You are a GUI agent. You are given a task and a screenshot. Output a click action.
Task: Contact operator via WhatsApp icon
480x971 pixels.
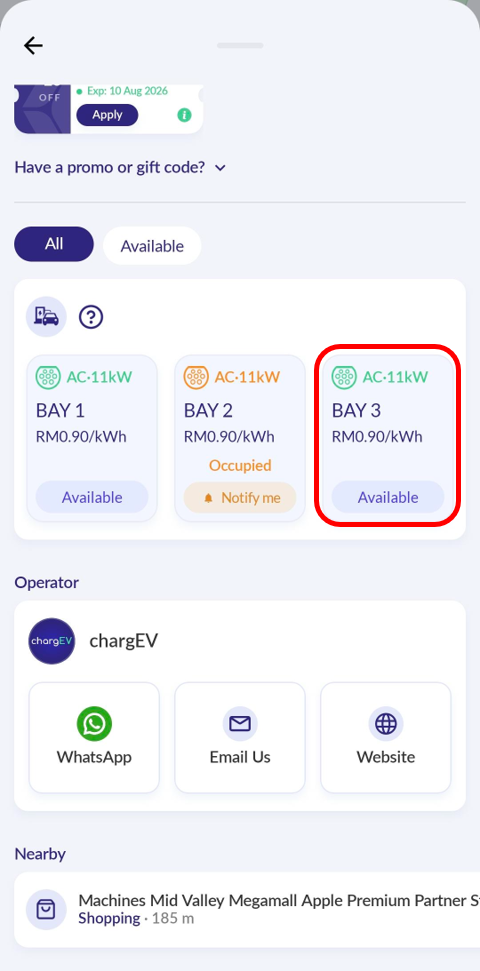tap(94, 725)
